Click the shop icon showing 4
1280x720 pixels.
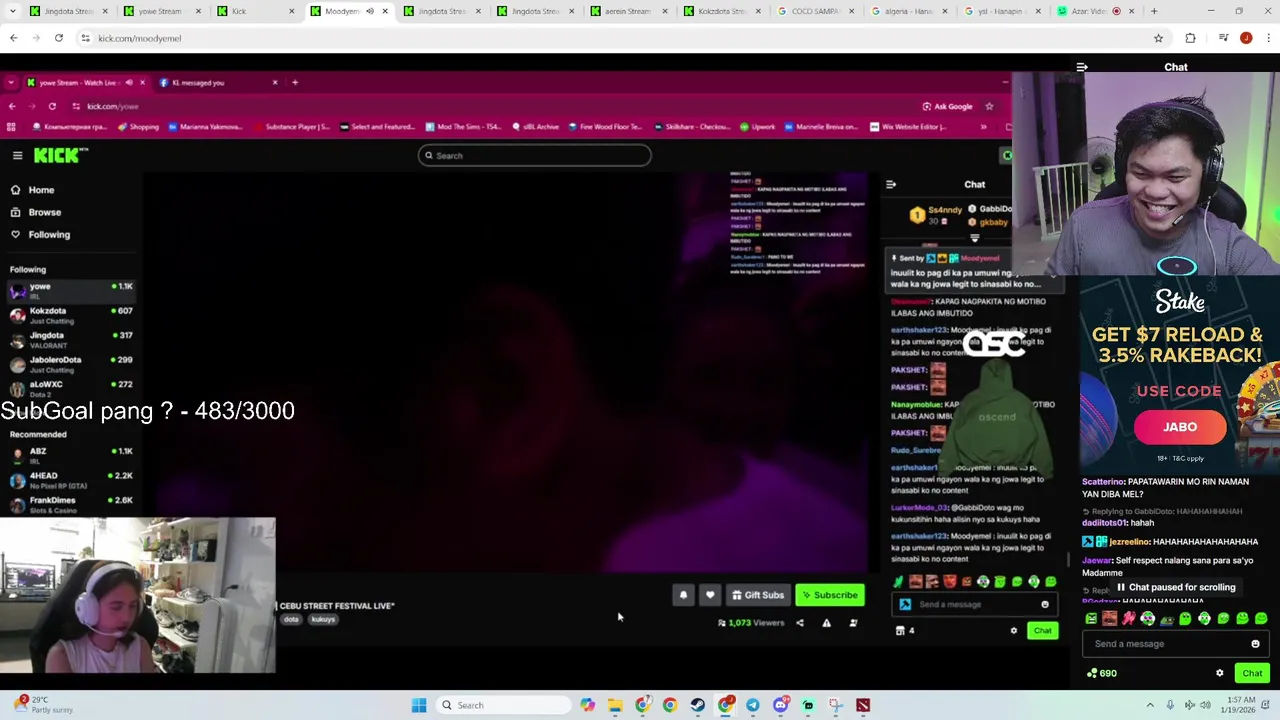coord(905,631)
